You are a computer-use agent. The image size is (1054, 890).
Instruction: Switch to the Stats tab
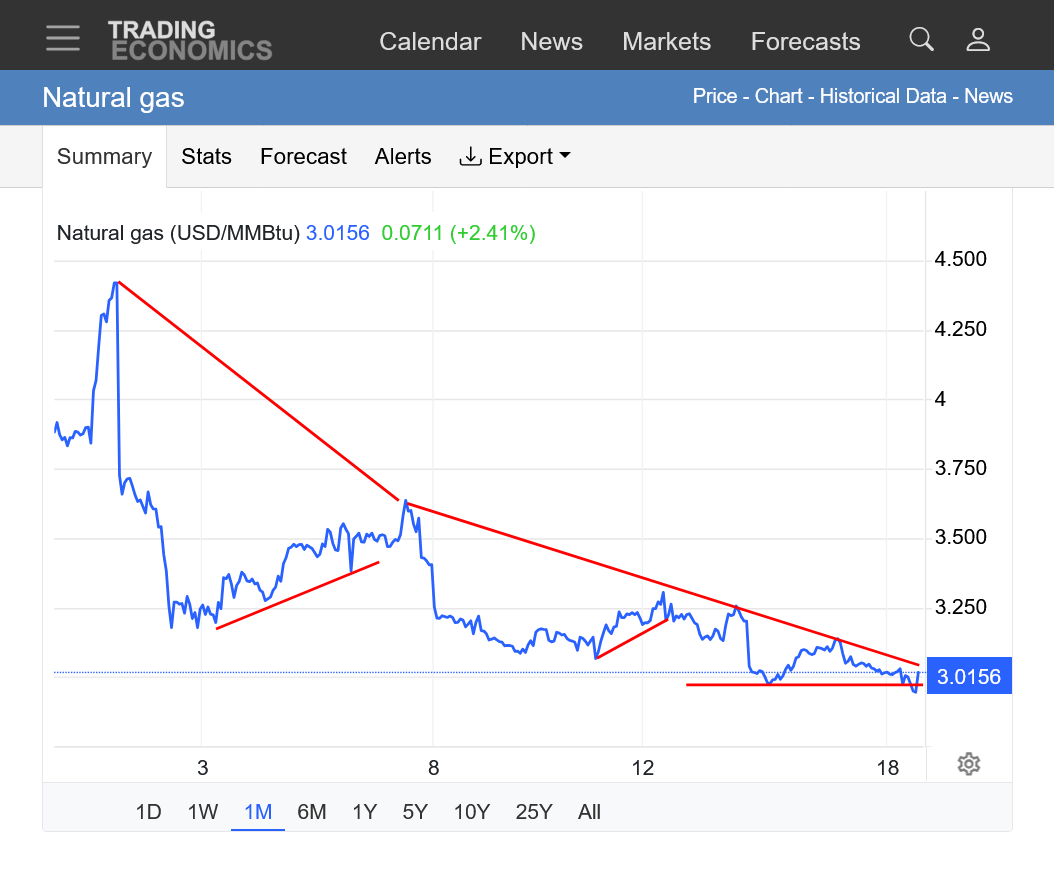pos(206,157)
